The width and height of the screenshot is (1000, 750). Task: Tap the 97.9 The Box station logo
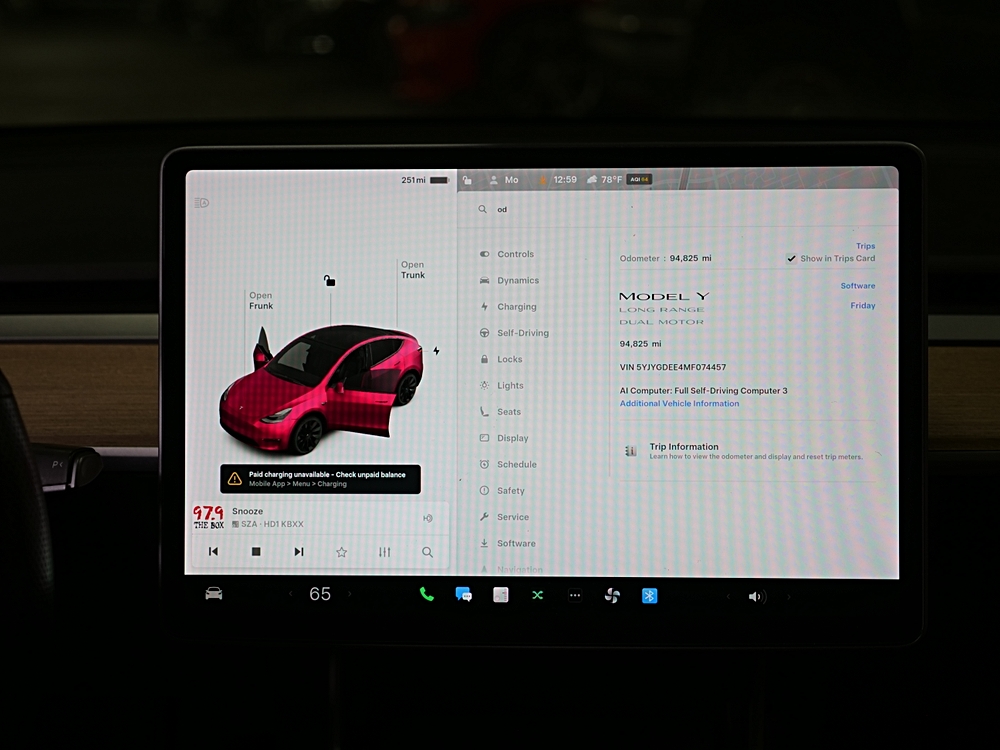209,517
